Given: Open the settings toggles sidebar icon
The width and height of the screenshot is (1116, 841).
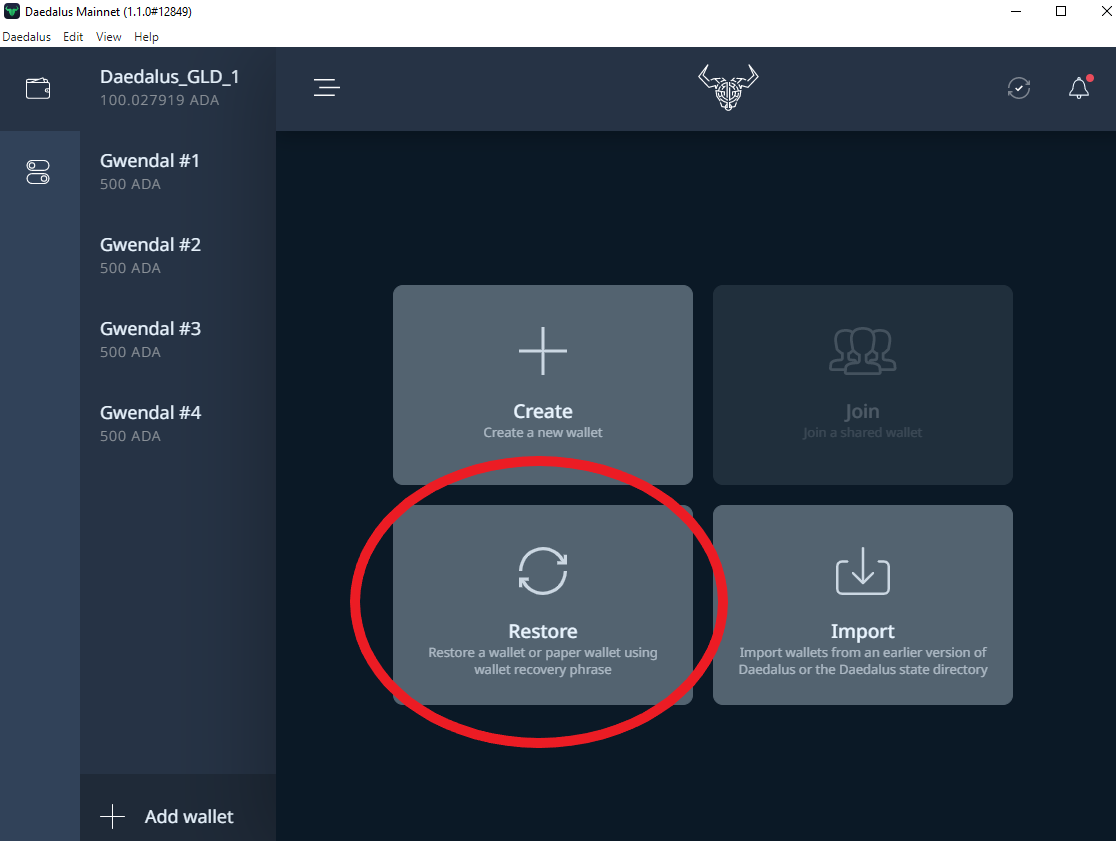Looking at the screenshot, I should tap(38, 172).
